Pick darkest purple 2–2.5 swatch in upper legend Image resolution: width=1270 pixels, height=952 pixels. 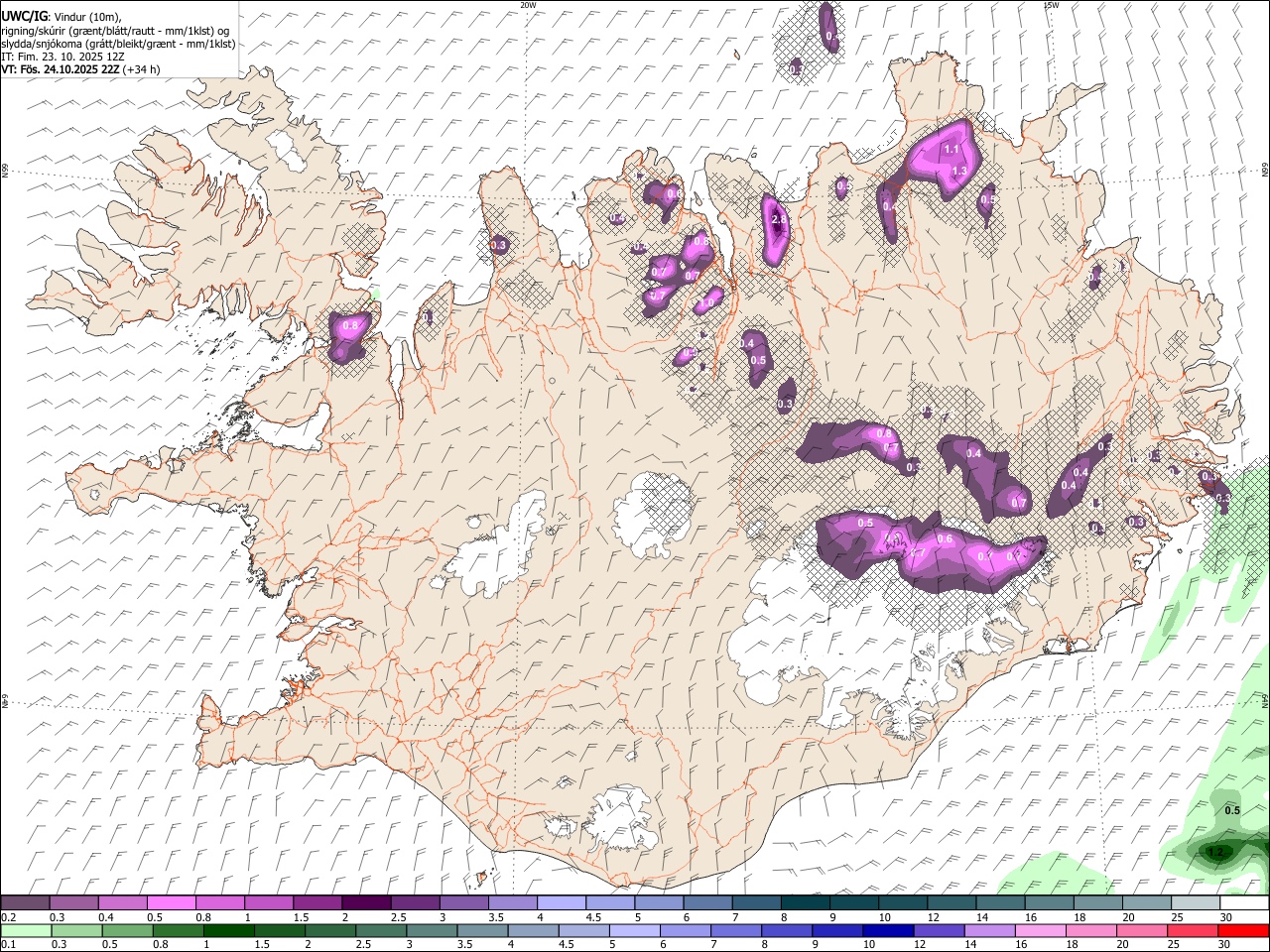[x=367, y=903]
